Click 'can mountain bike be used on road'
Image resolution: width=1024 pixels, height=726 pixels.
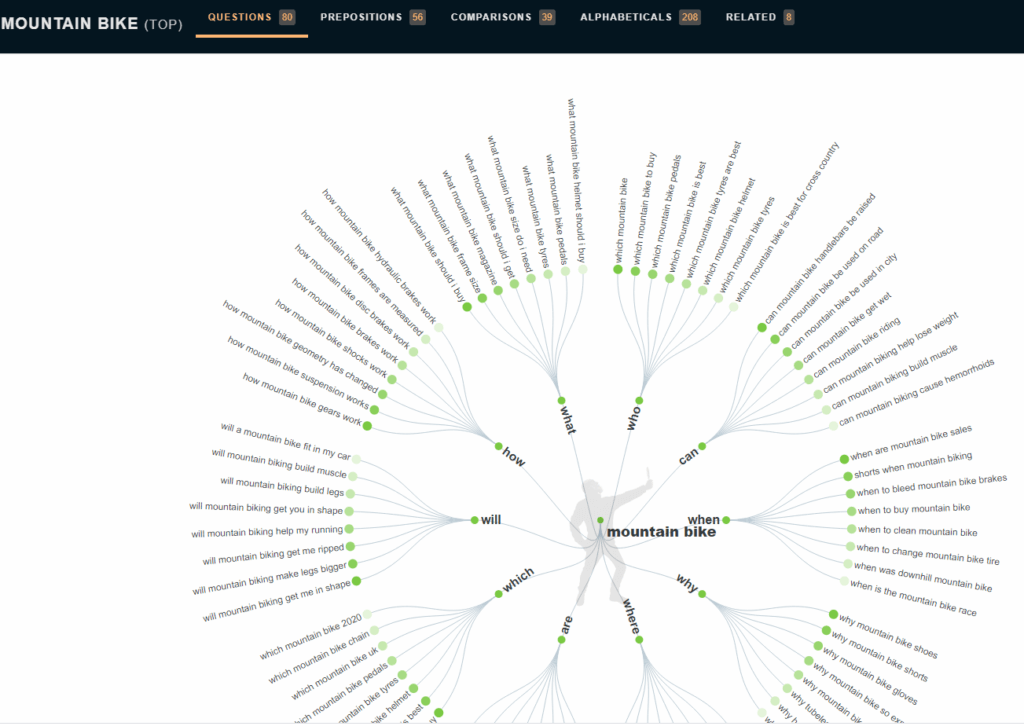click(831, 281)
